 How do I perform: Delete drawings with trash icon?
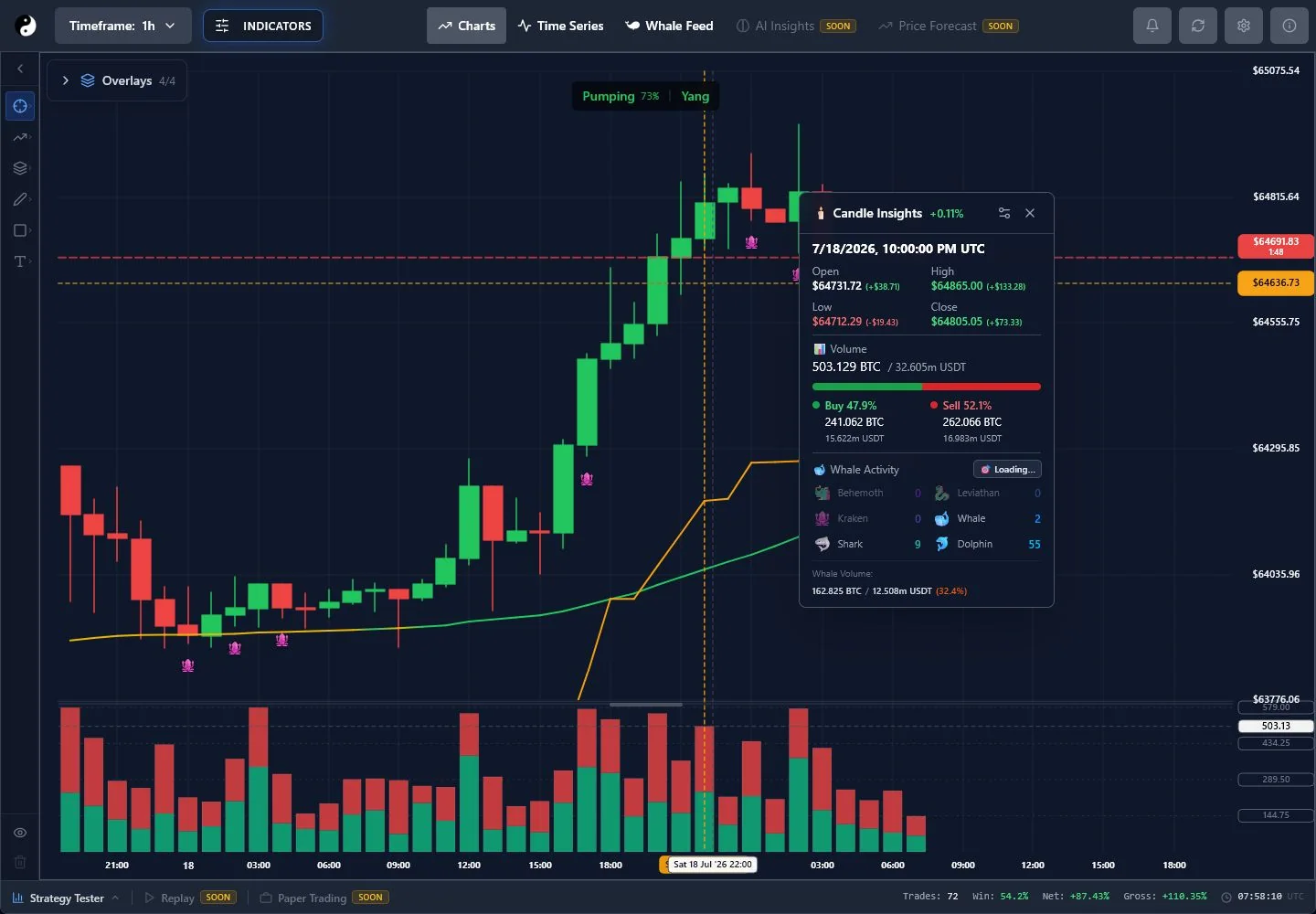pos(20,862)
